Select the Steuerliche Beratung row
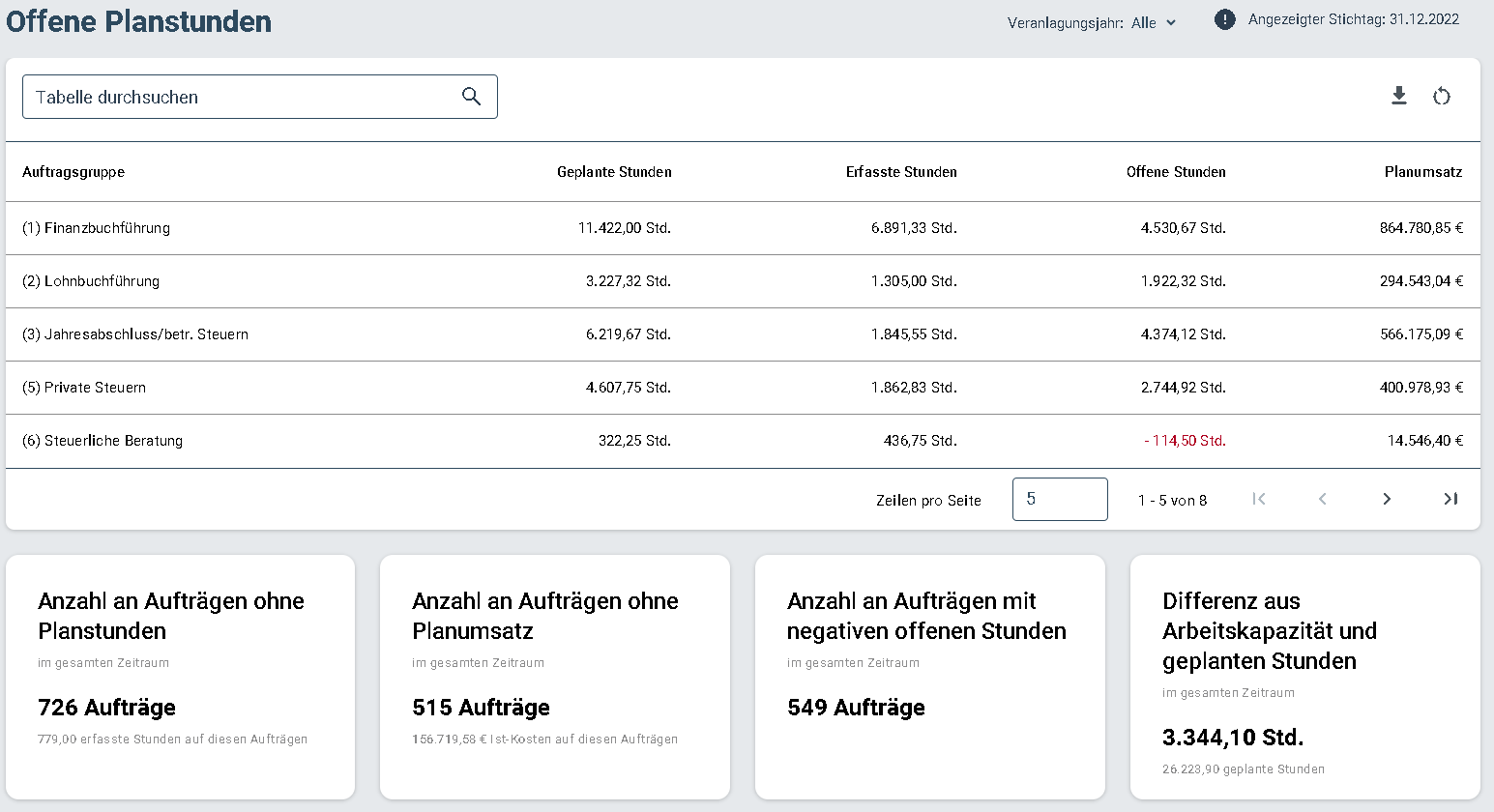This screenshot has width=1494, height=812. tap(743, 441)
